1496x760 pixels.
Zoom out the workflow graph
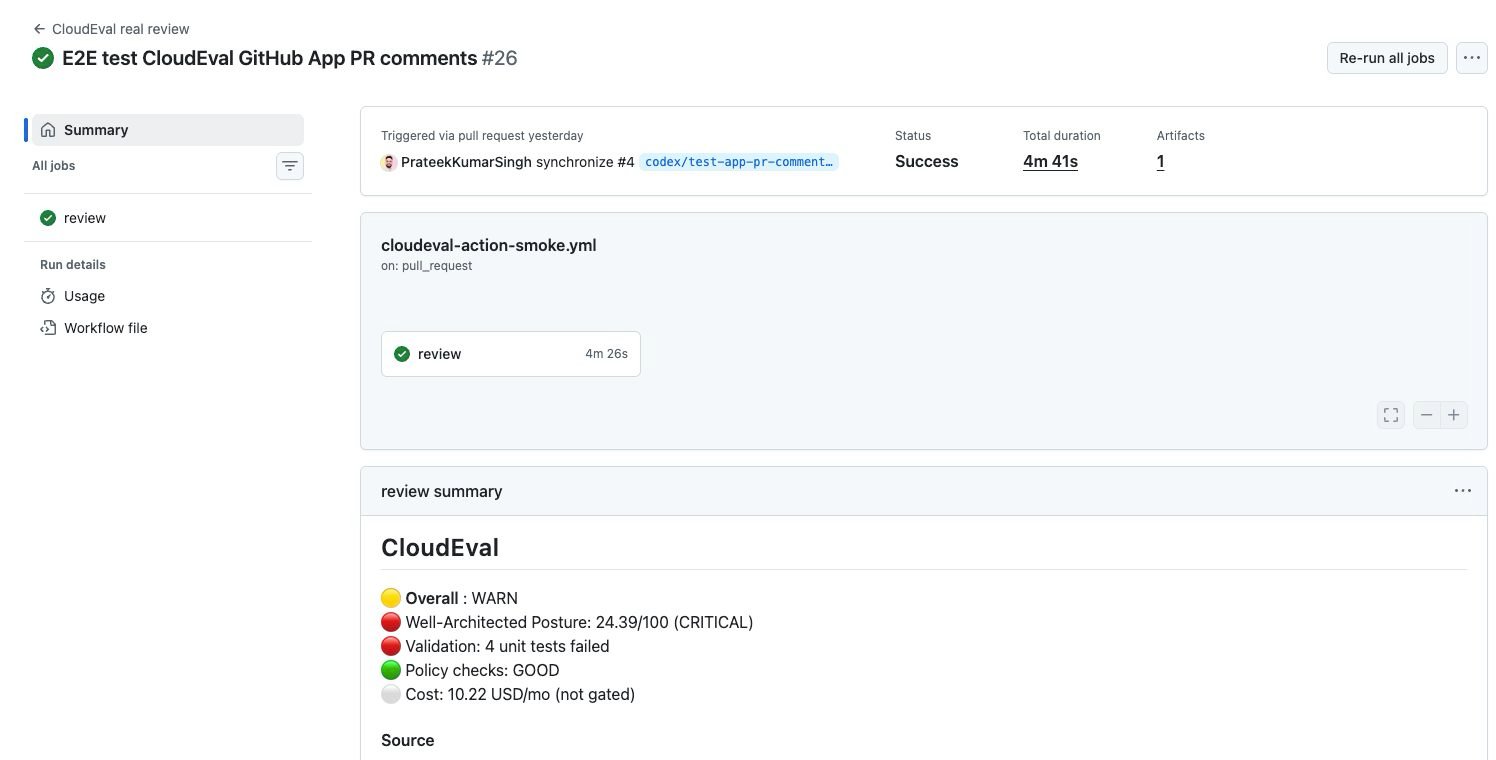(1427, 415)
